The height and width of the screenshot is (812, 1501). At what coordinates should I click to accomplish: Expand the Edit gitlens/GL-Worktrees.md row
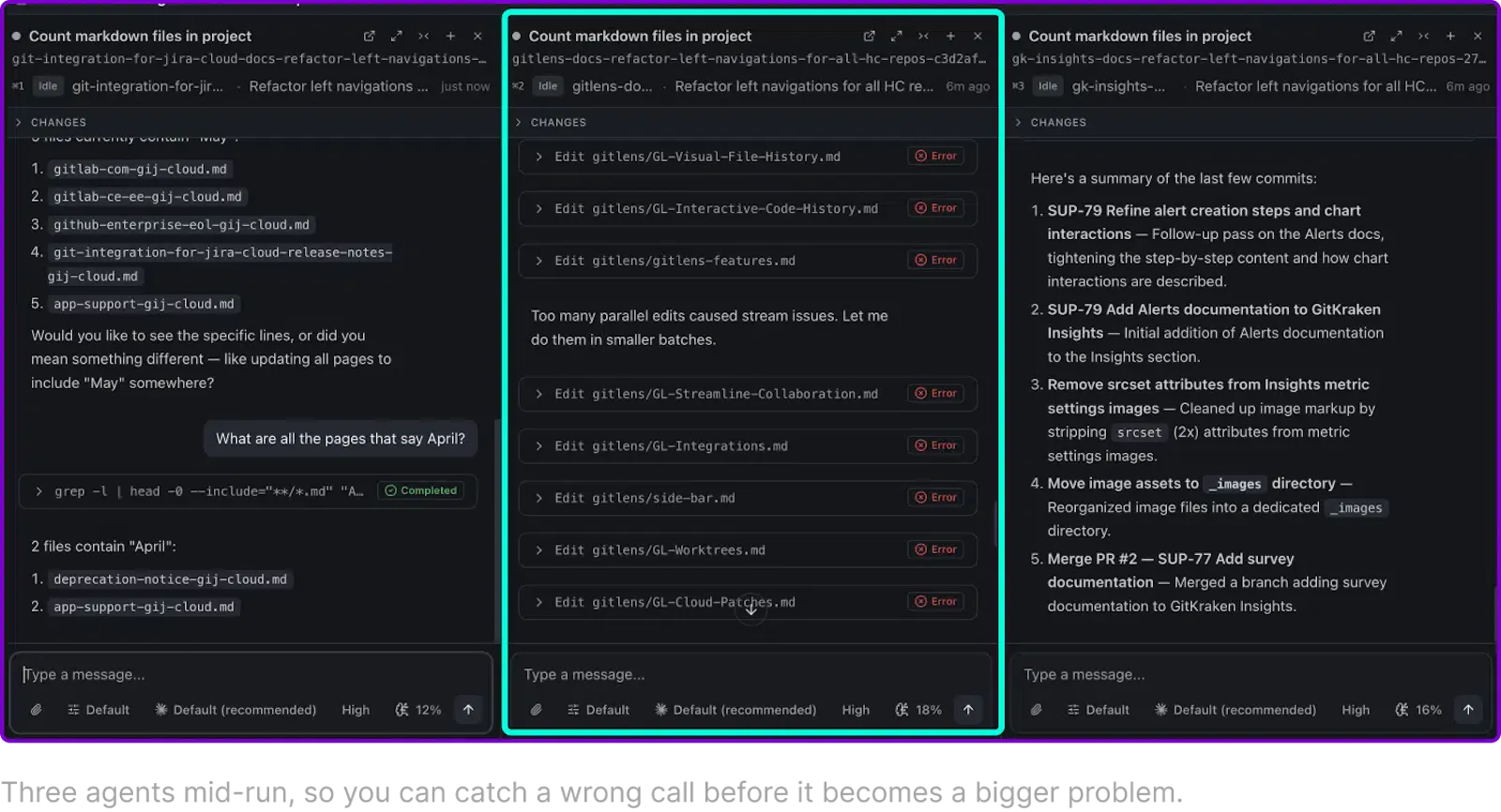pos(748,550)
